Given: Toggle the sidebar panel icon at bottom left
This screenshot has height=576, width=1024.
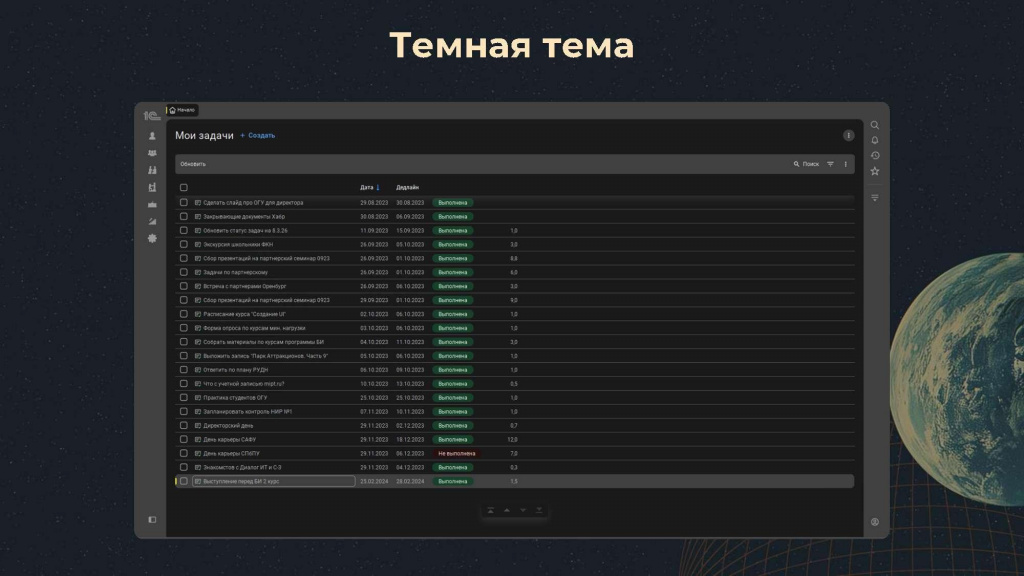Looking at the screenshot, I should (152, 520).
